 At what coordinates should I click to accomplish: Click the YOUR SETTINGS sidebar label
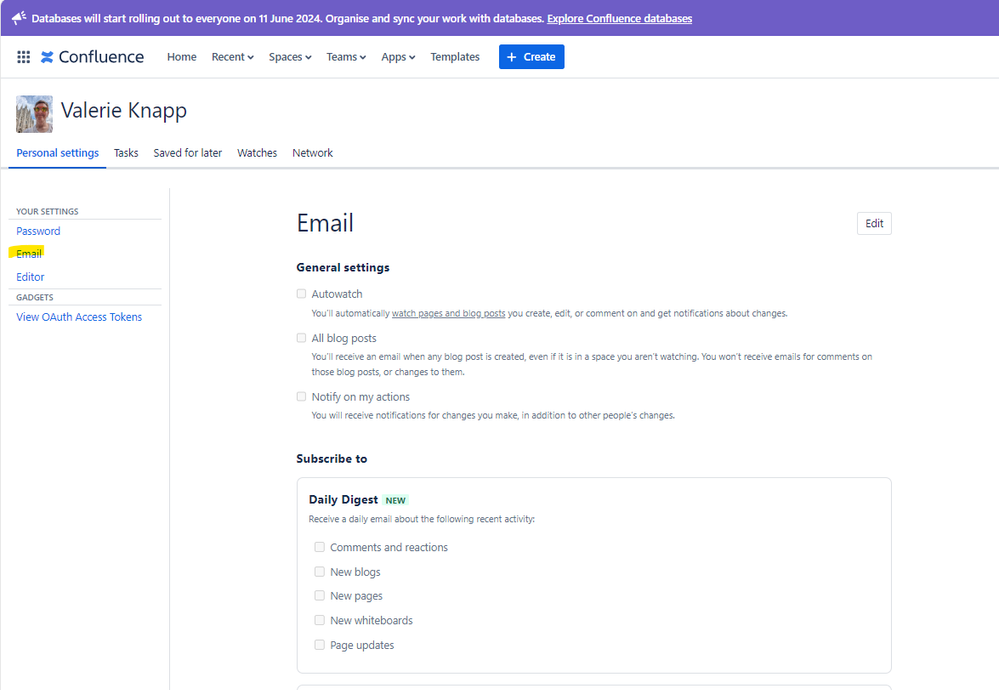pyautogui.click(x=47, y=212)
